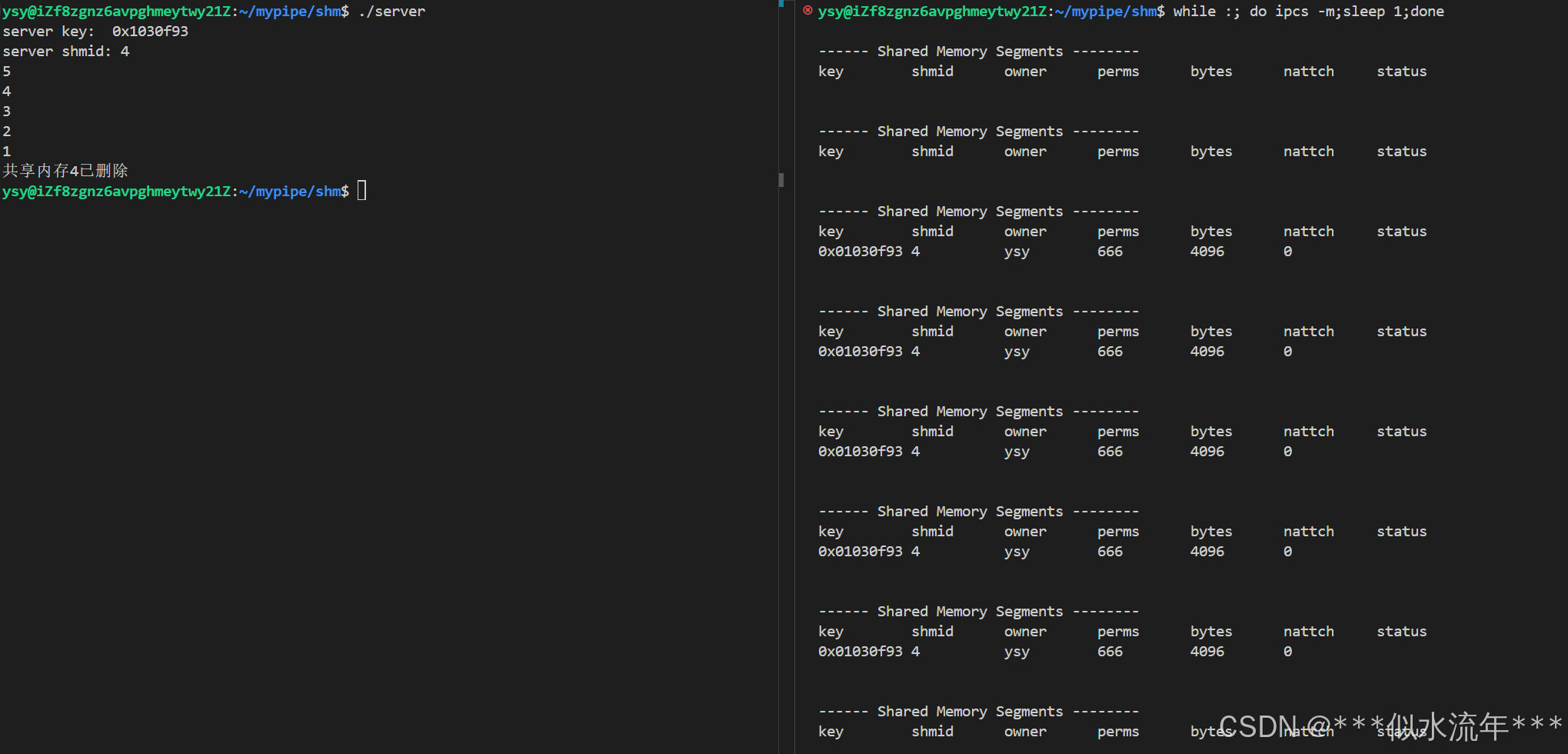Click the "./server" command text
Image resolution: width=1568 pixels, height=754 pixels.
391,12
